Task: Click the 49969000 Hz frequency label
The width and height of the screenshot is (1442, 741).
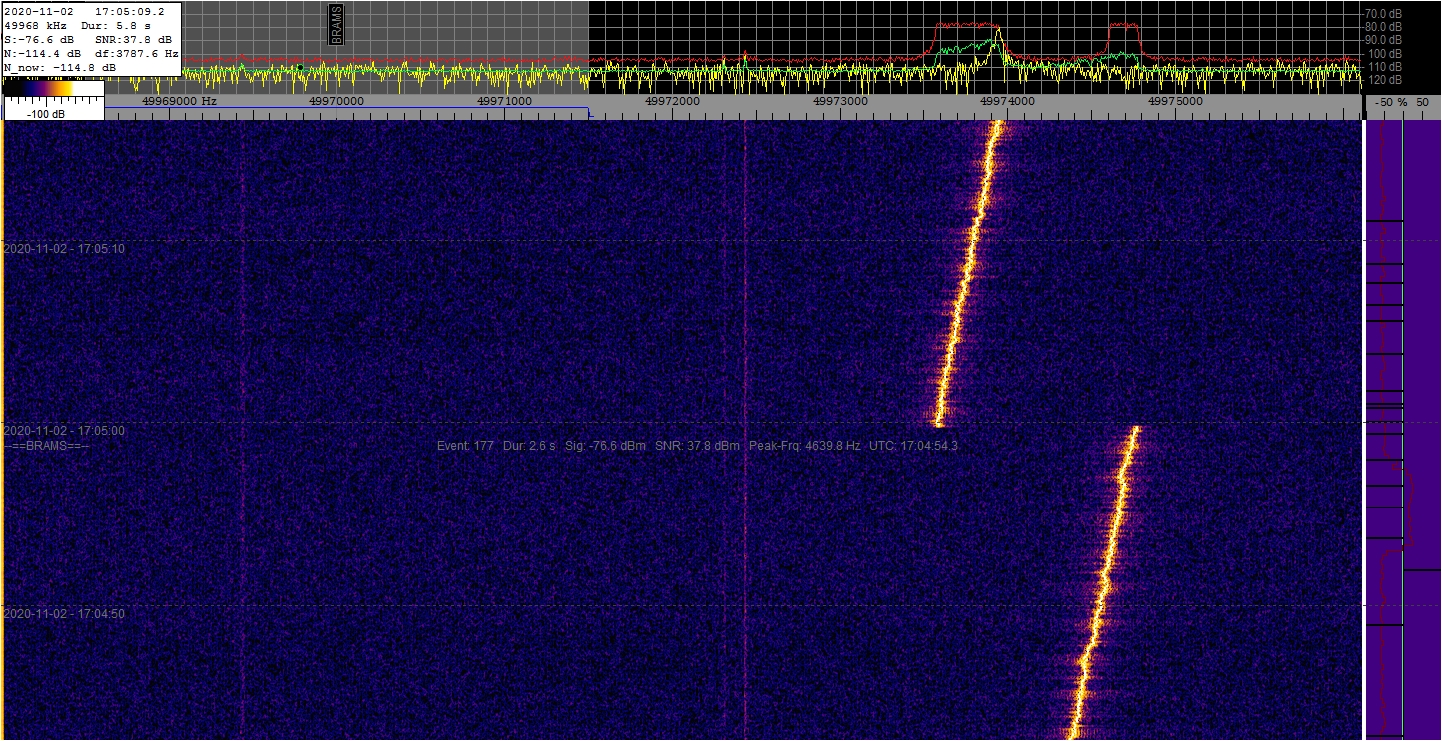Action: [x=180, y=101]
